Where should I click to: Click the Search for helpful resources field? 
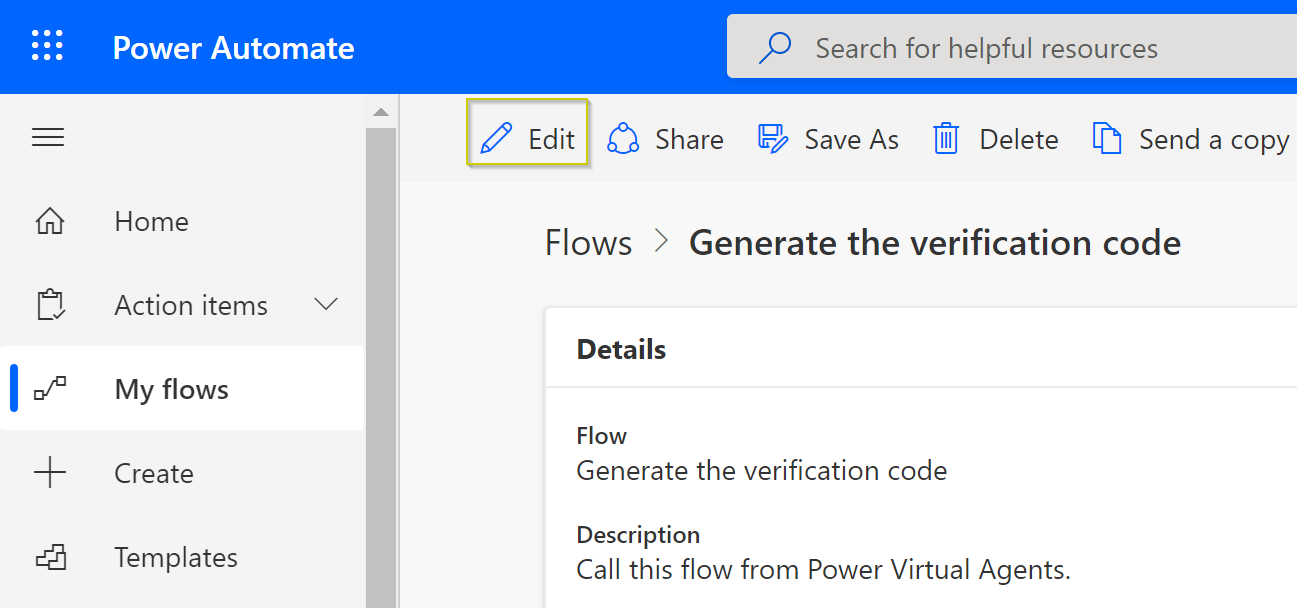1012,47
